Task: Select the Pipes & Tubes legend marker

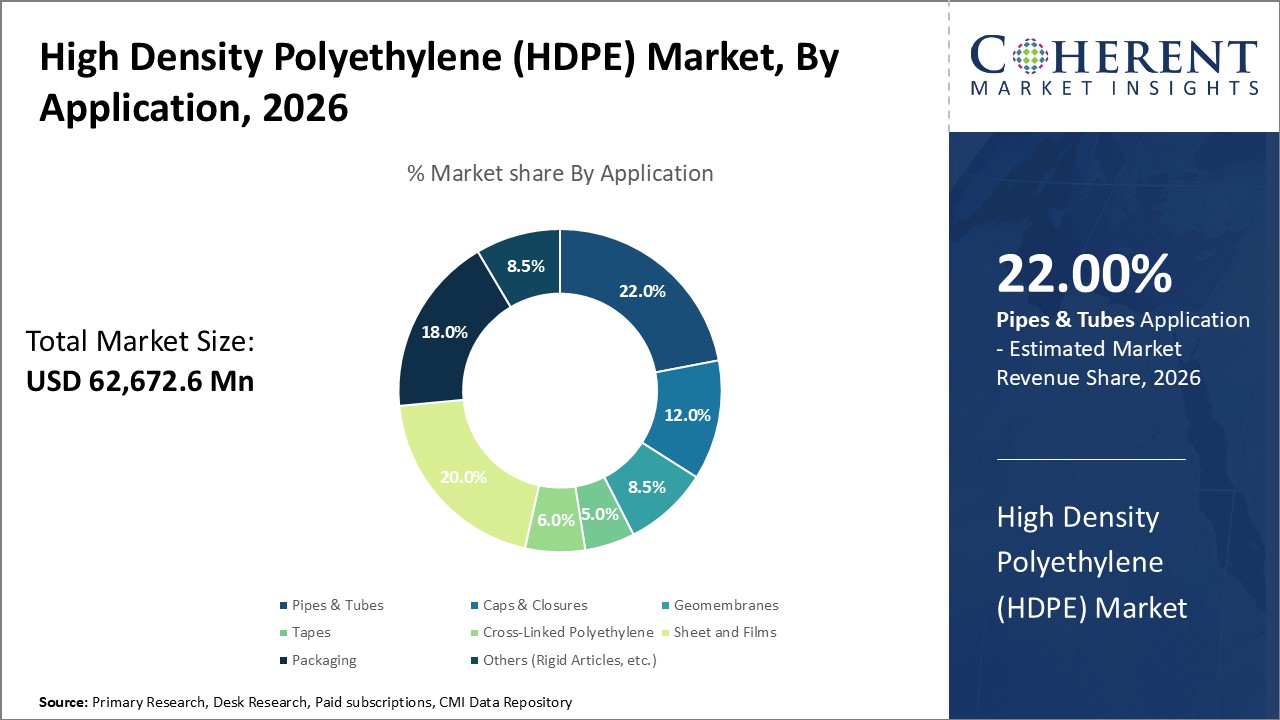Action: click(x=283, y=605)
